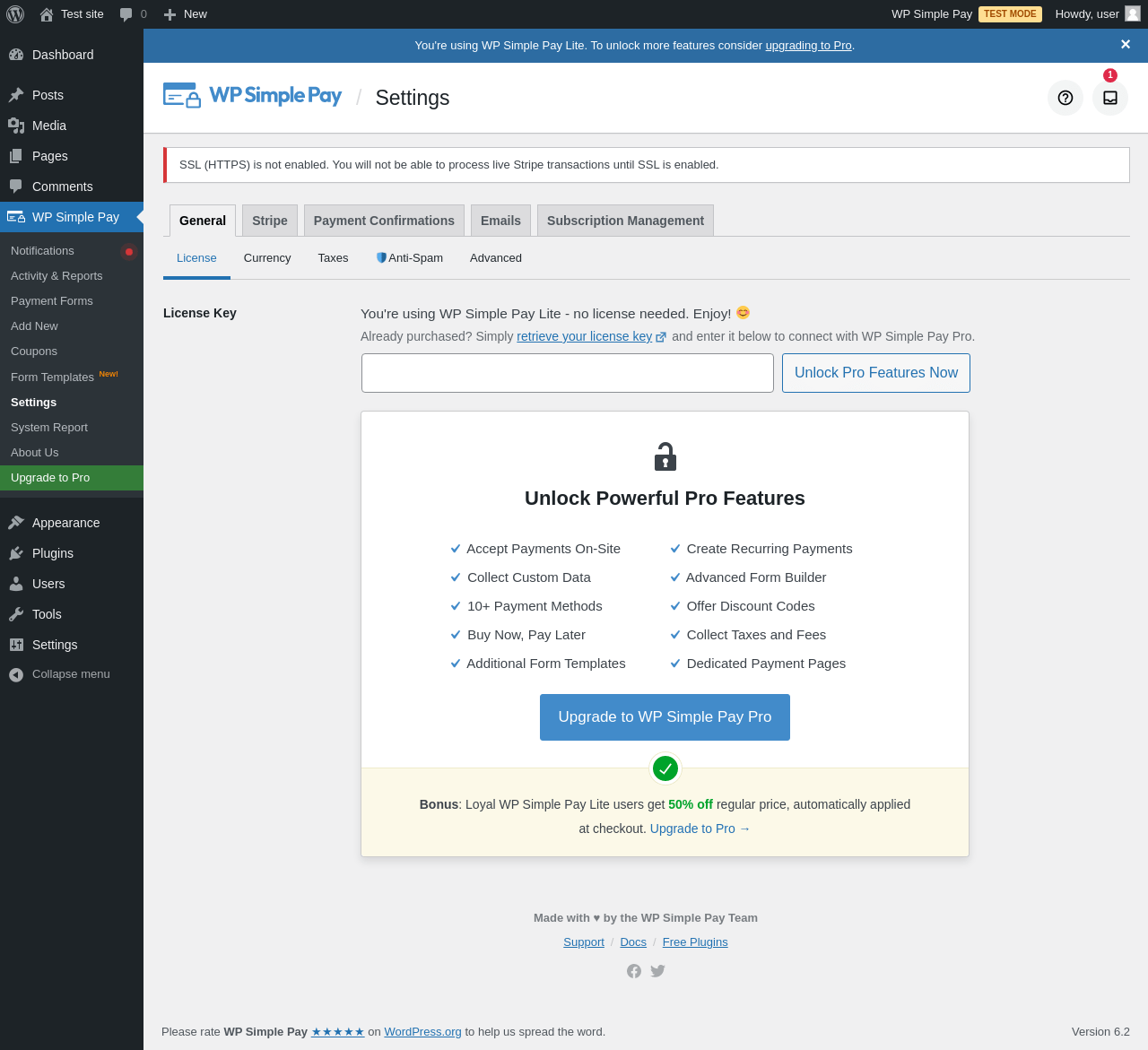Click the WP Simple Pay sidebar icon
The image size is (1148, 1050).
[16, 217]
